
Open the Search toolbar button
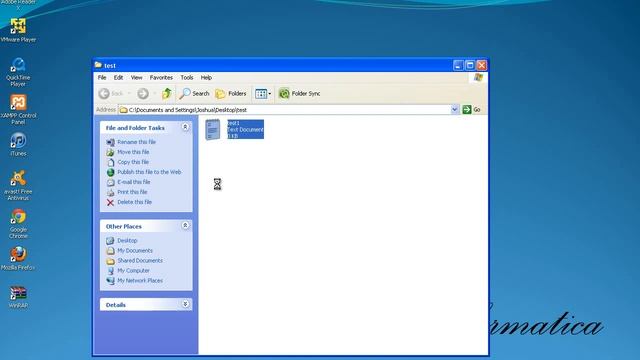(194, 93)
